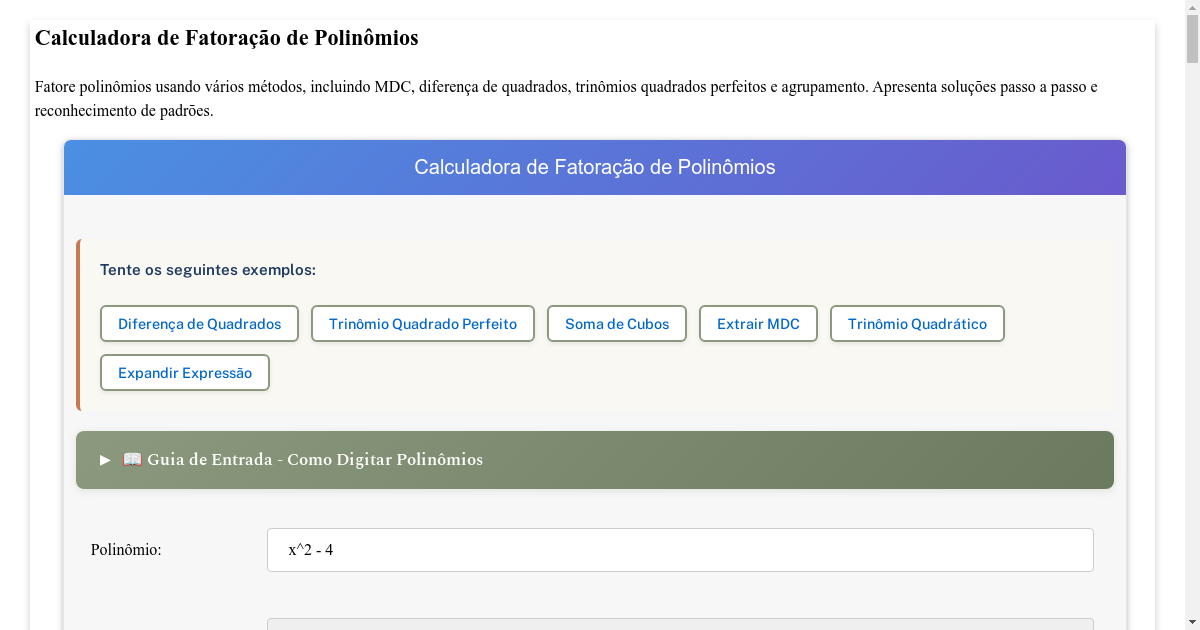
Task: Click inside the Polinômio input field
Action: tap(680, 549)
